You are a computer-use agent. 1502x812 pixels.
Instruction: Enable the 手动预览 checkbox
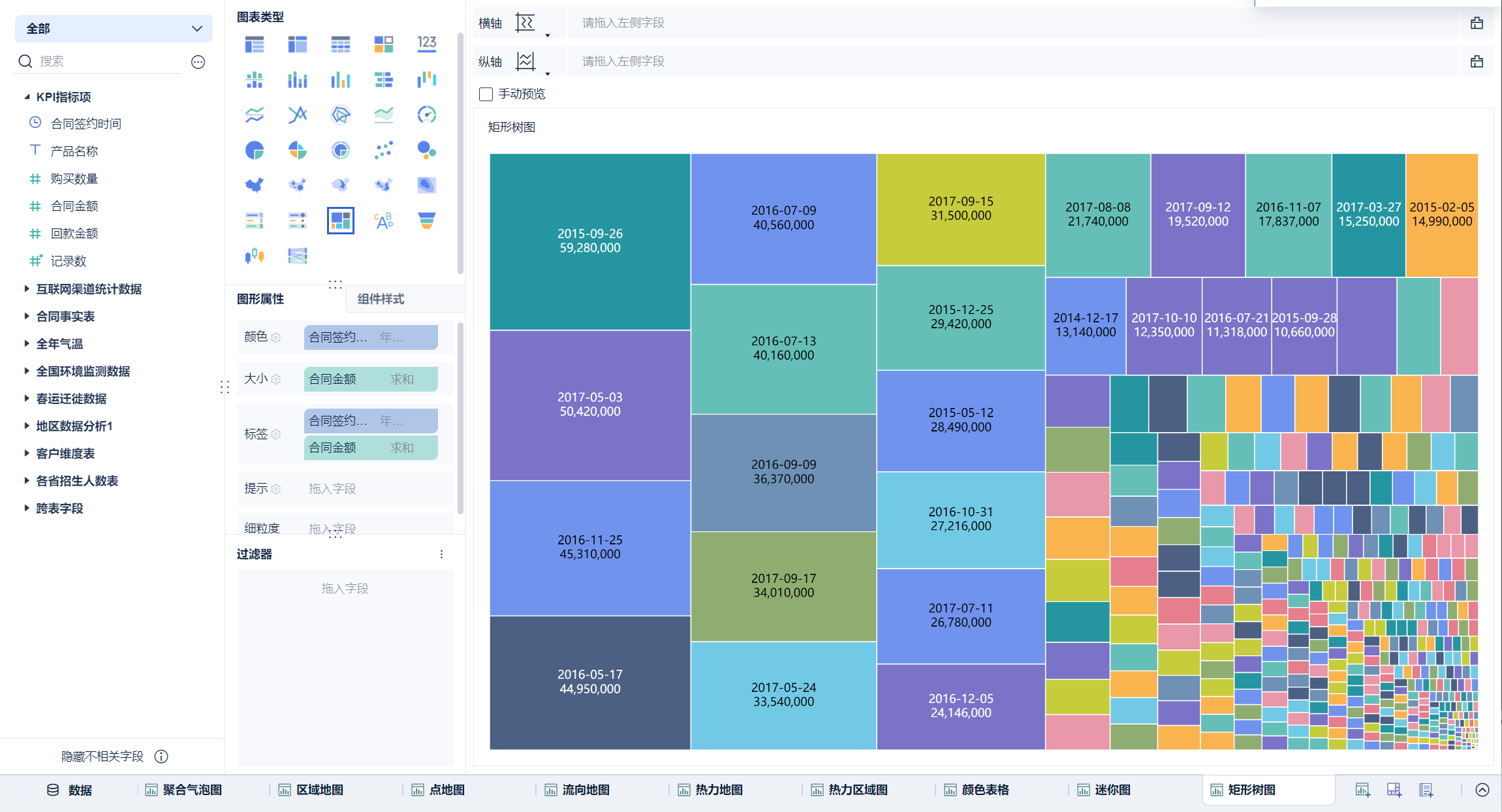[x=486, y=94]
